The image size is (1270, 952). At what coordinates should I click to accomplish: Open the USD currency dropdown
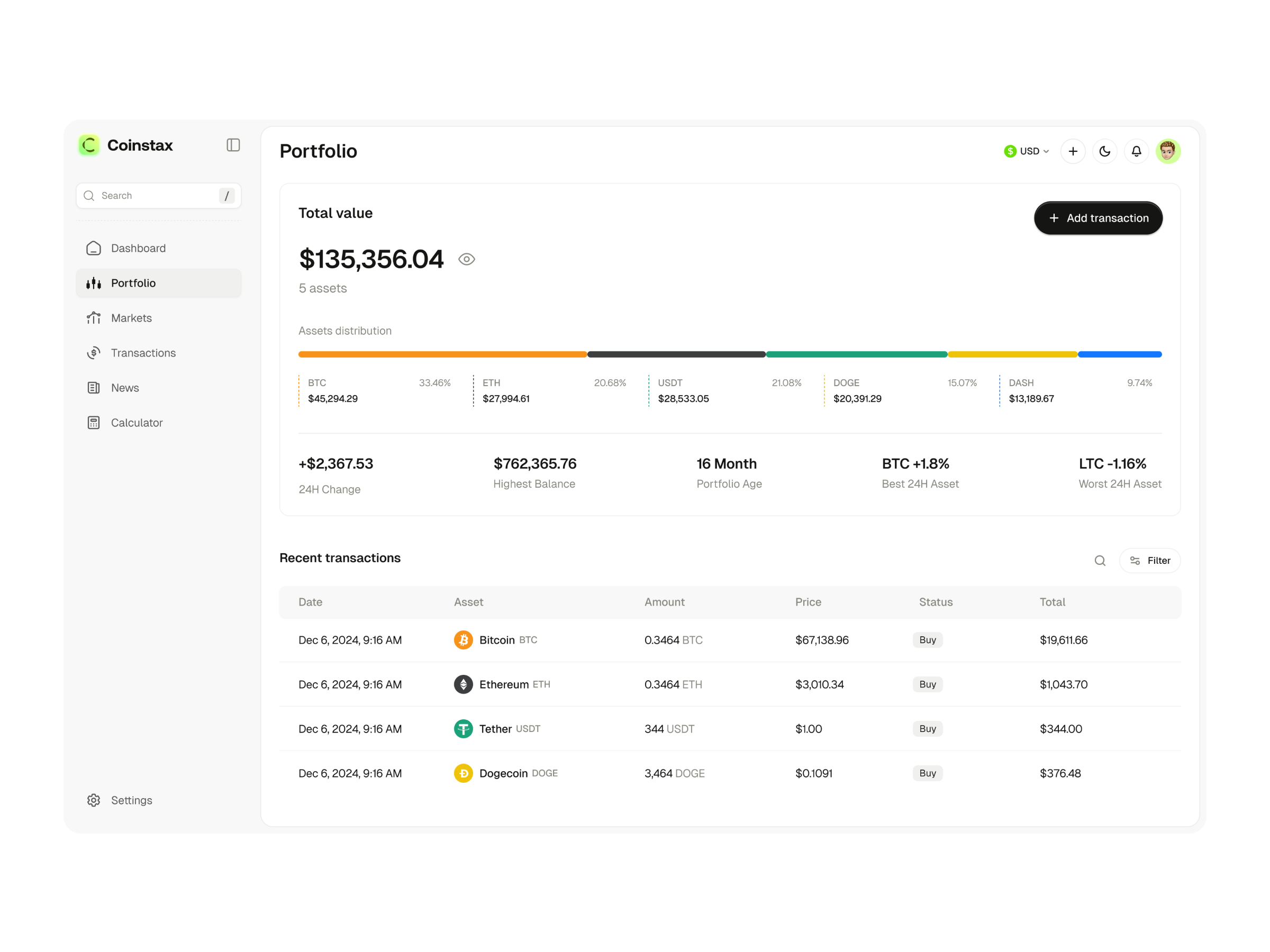pyautogui.click(x=1026, y=151)
